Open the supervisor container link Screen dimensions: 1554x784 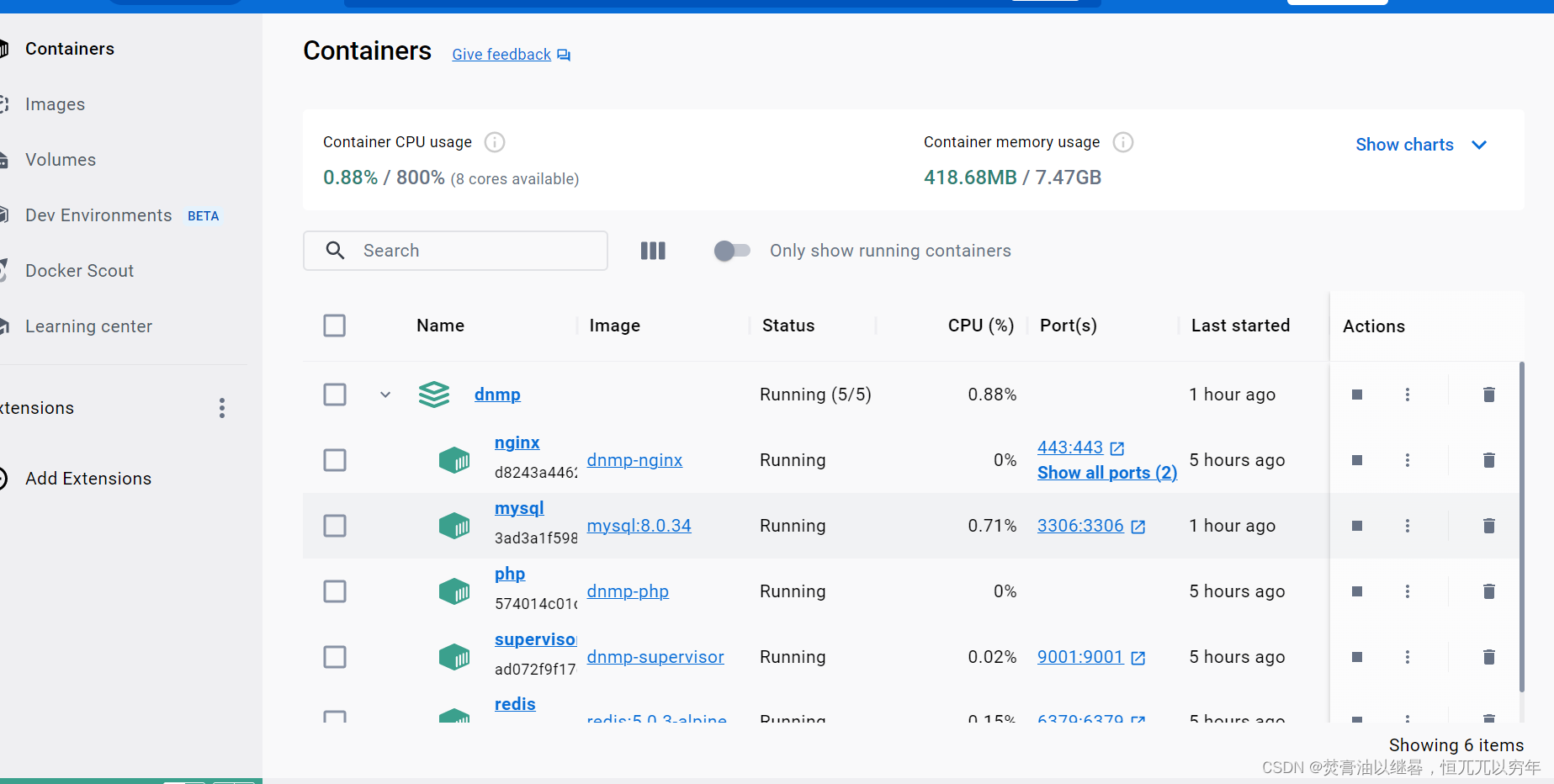[535, 639]
